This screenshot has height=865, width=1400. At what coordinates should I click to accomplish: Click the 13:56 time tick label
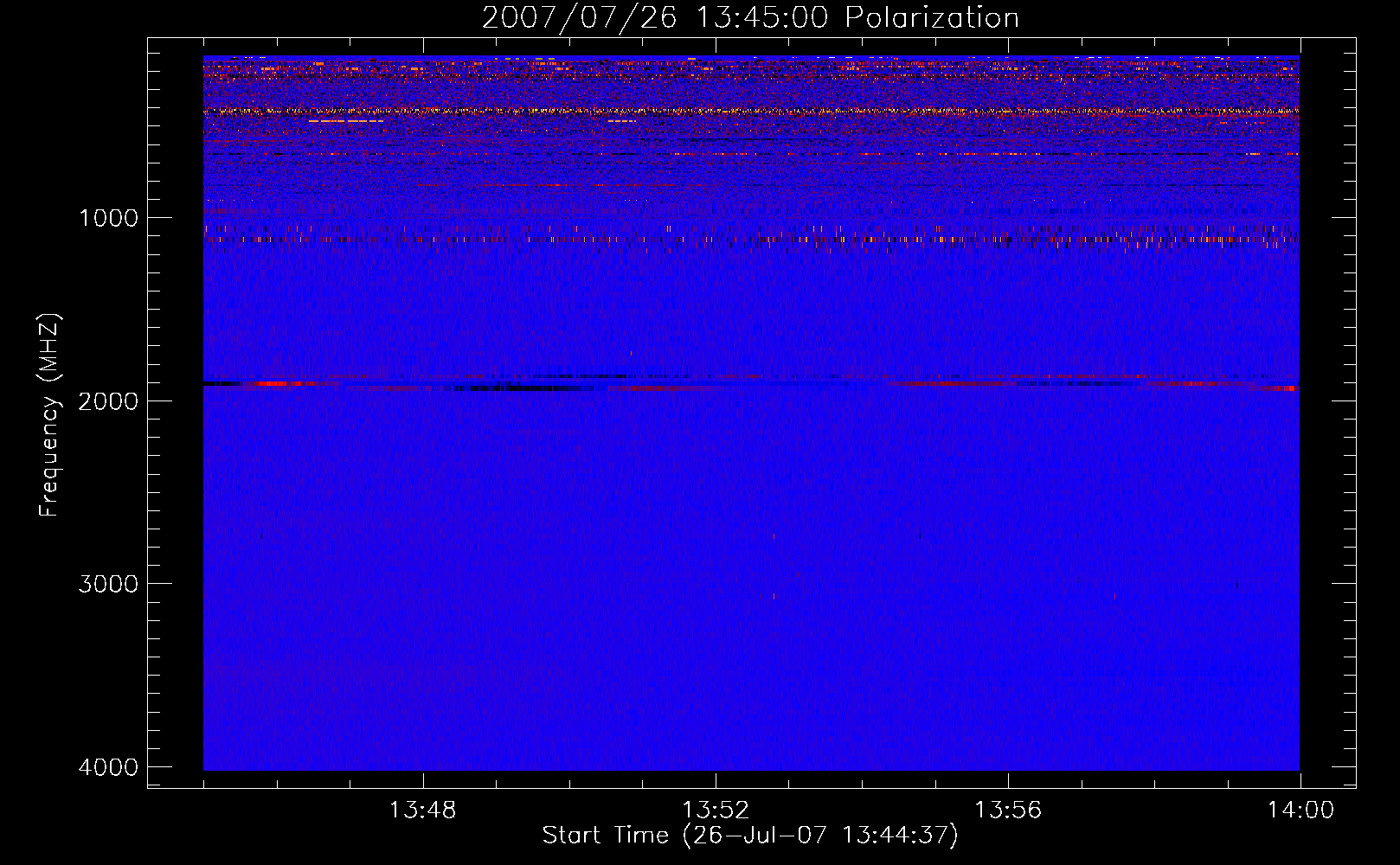[x=1008, y=811]
